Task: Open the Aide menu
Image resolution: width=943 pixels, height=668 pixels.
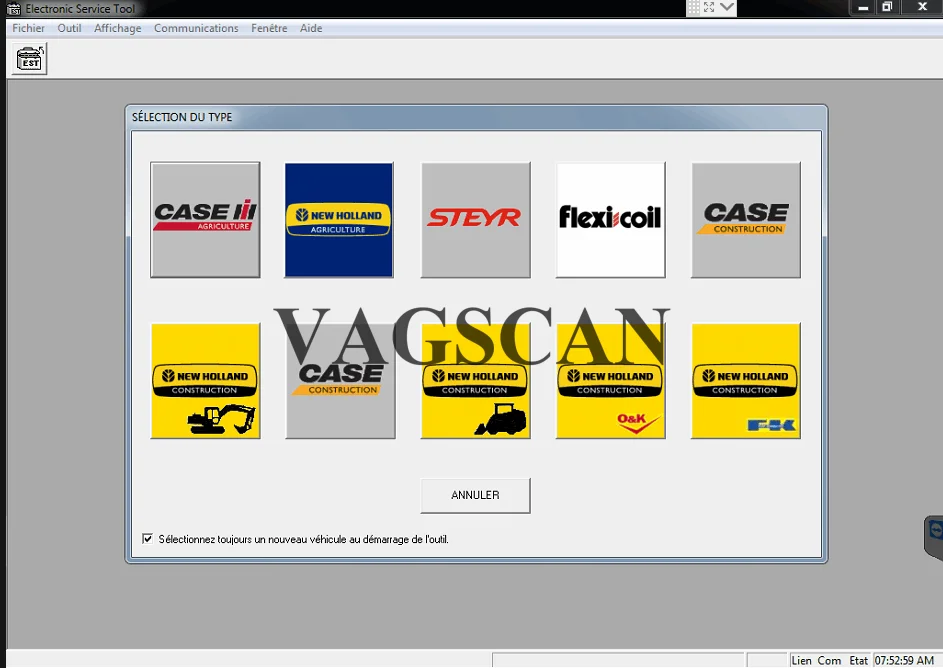Action: [x=311, y=28]
